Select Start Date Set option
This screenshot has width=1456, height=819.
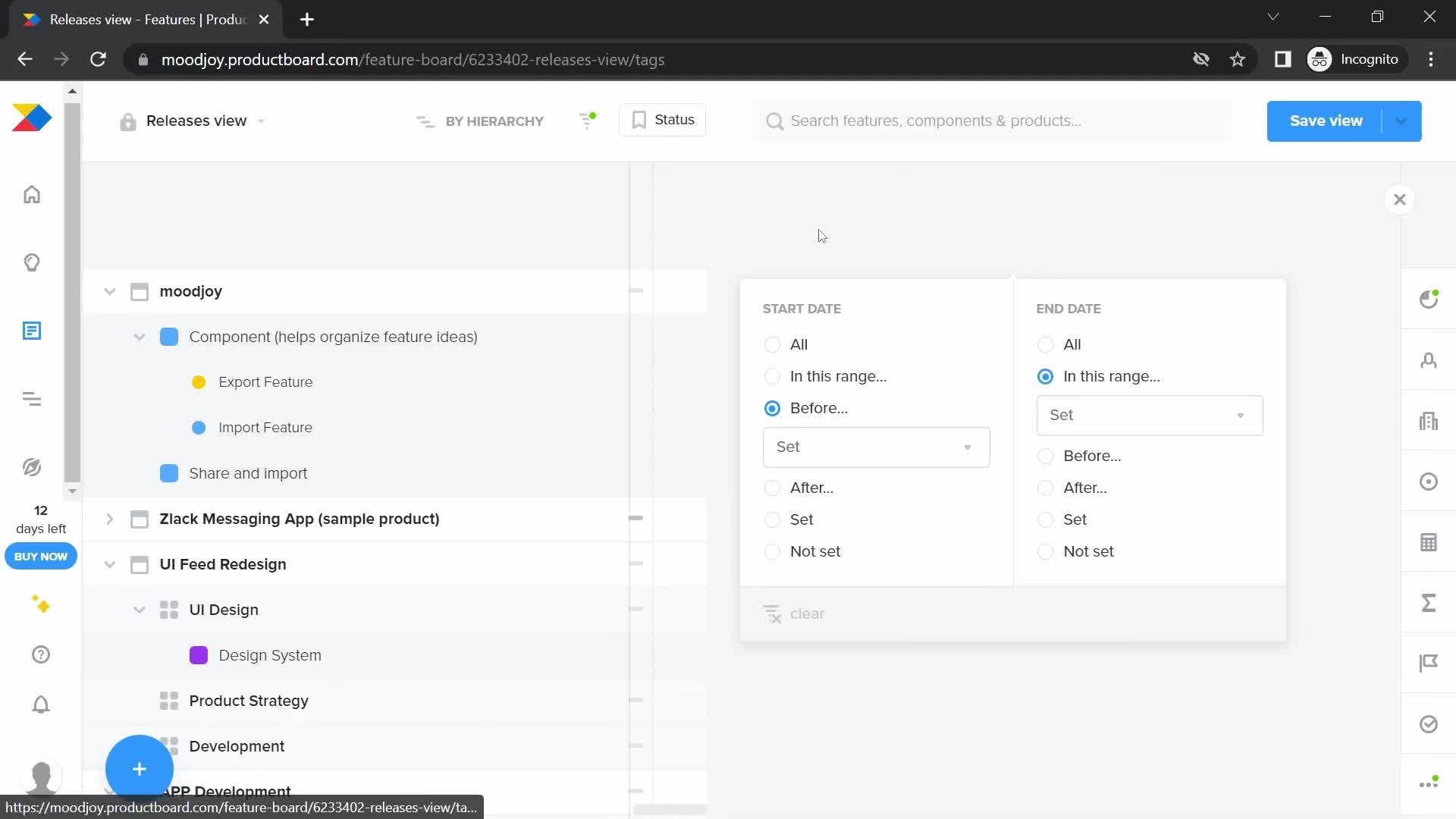(x=772, y=519)
